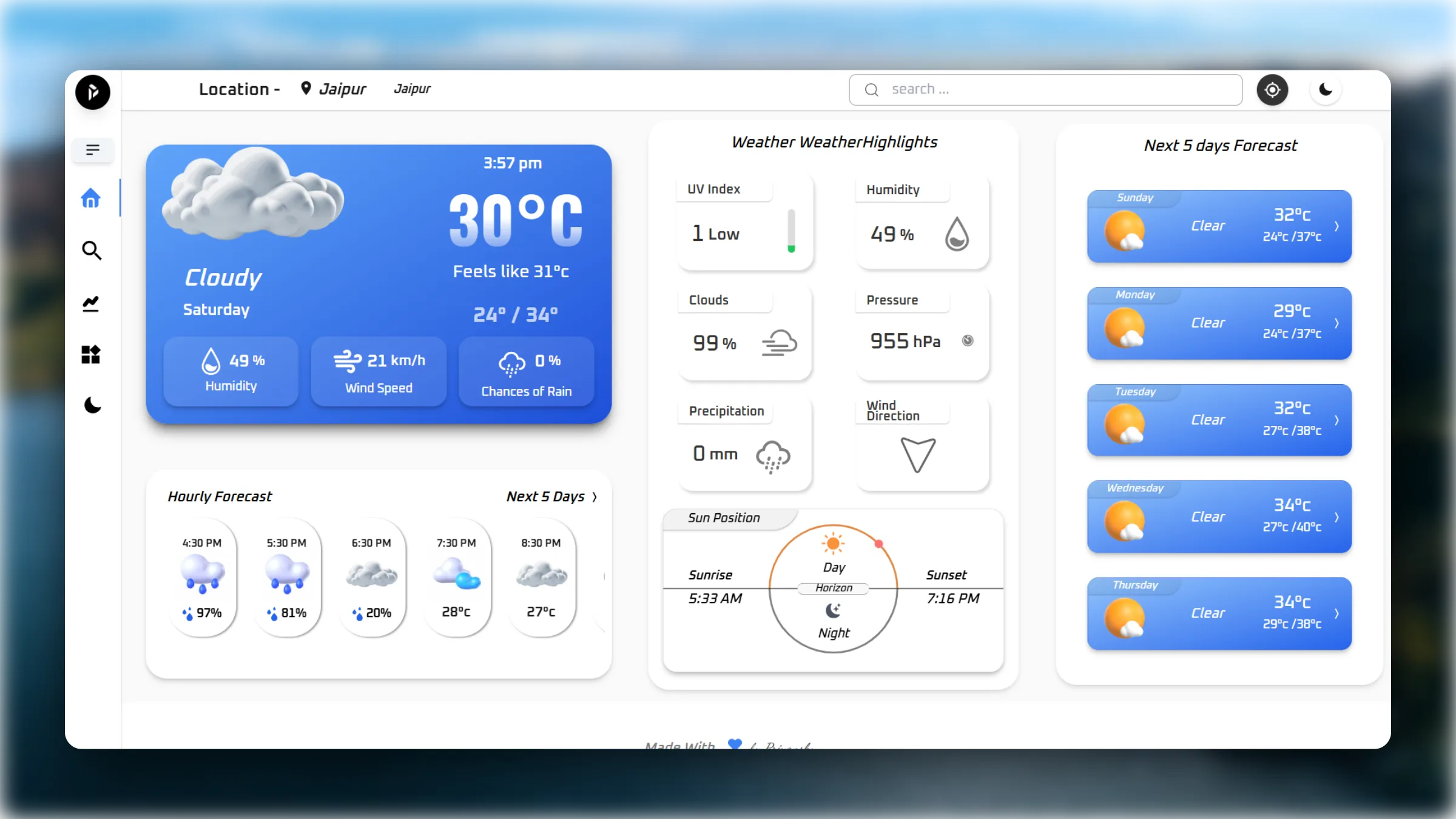Click the rain cloud icon in Precipitation tile
1456x819 pixels.
(x=773, y=456)
